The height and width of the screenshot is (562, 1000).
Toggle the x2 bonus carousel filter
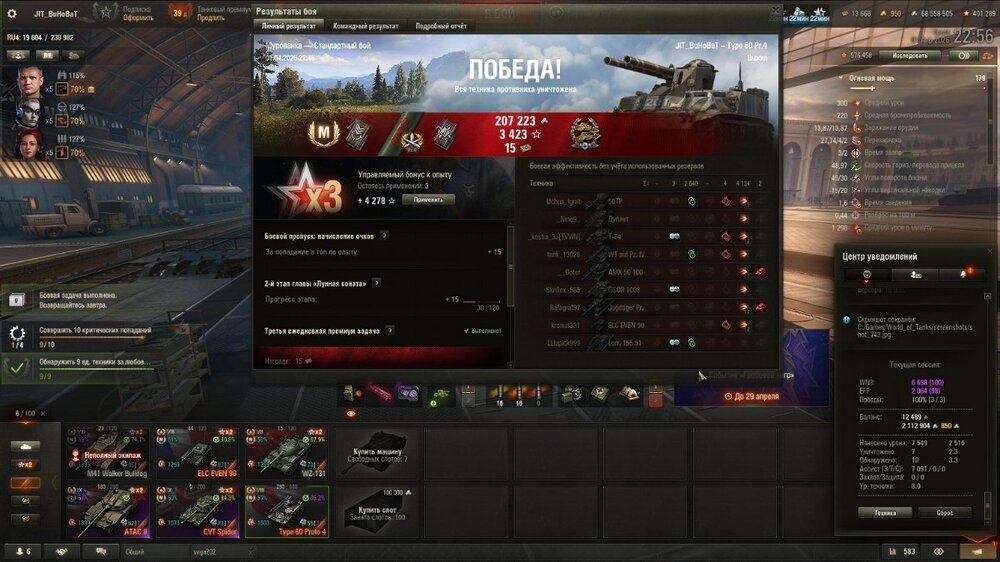coord(25,464)
